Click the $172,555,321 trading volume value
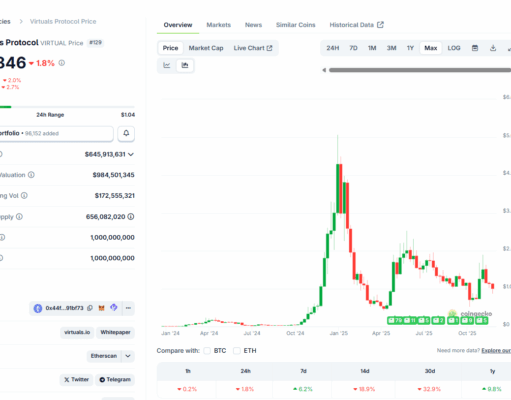The height and width of the screenshot is (400, 511). coord(115,196)
